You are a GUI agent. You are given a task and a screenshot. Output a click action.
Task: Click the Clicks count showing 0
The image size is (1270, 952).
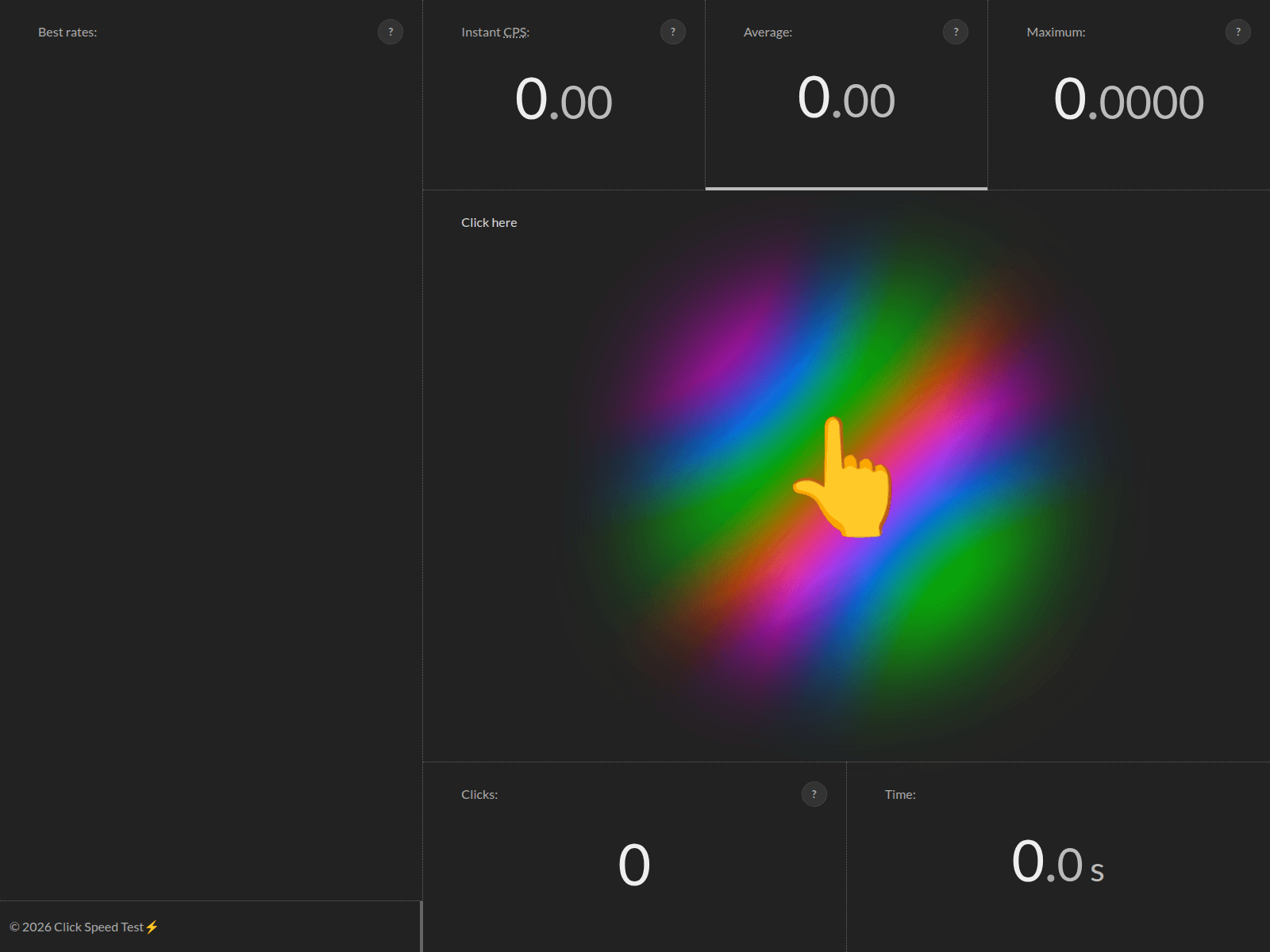(x=633, y=865)
